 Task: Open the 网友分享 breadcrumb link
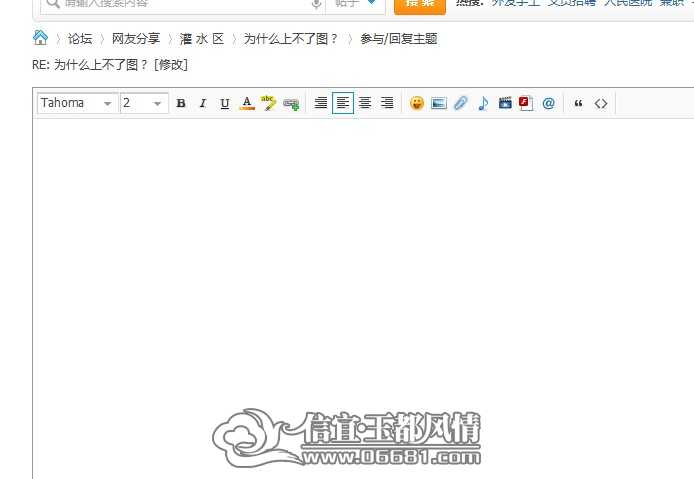[136, 39]
